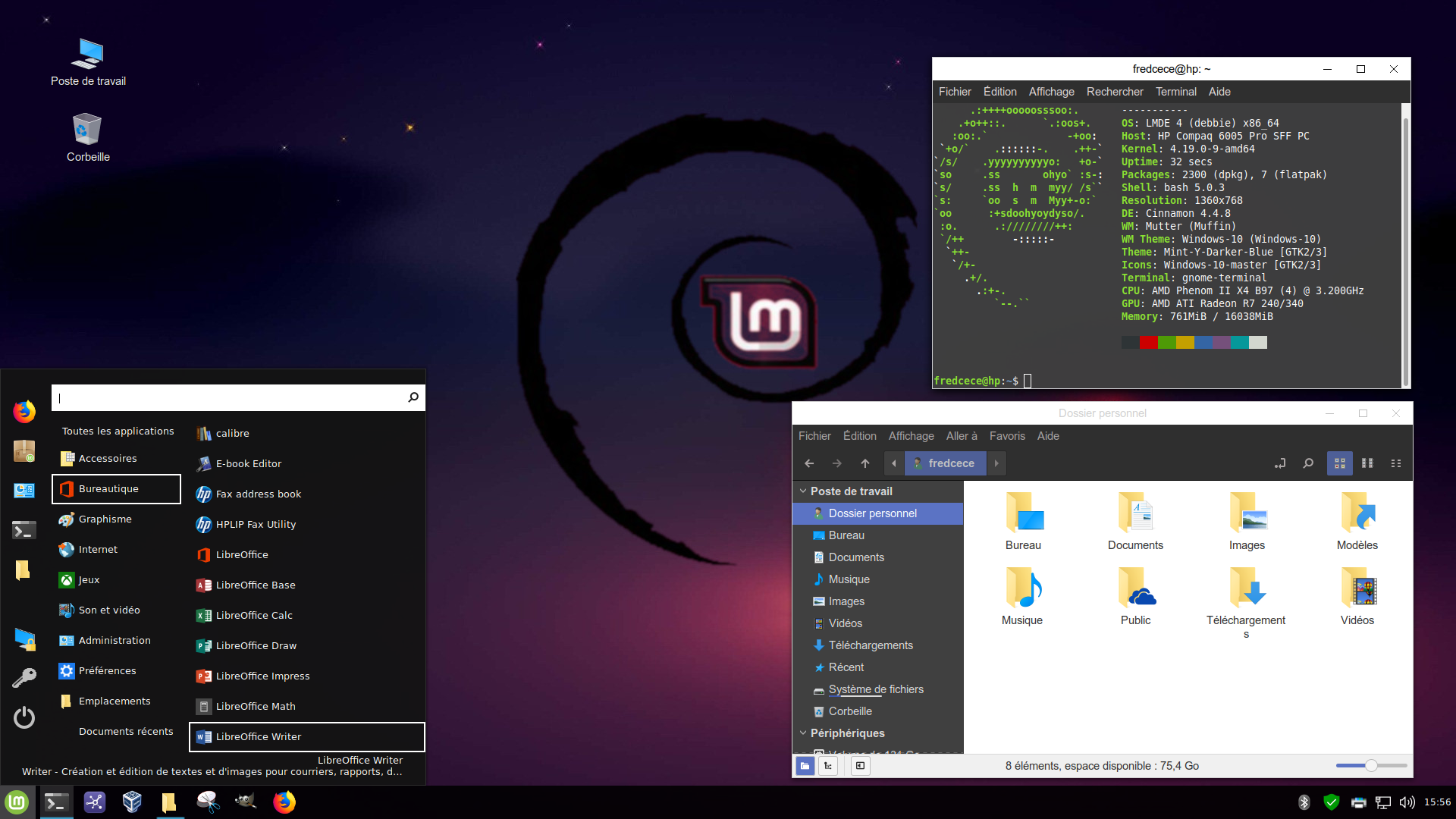Hide the sidebar button in status bar
Screen dimensions: 1456x819
(x=860, y=766)
